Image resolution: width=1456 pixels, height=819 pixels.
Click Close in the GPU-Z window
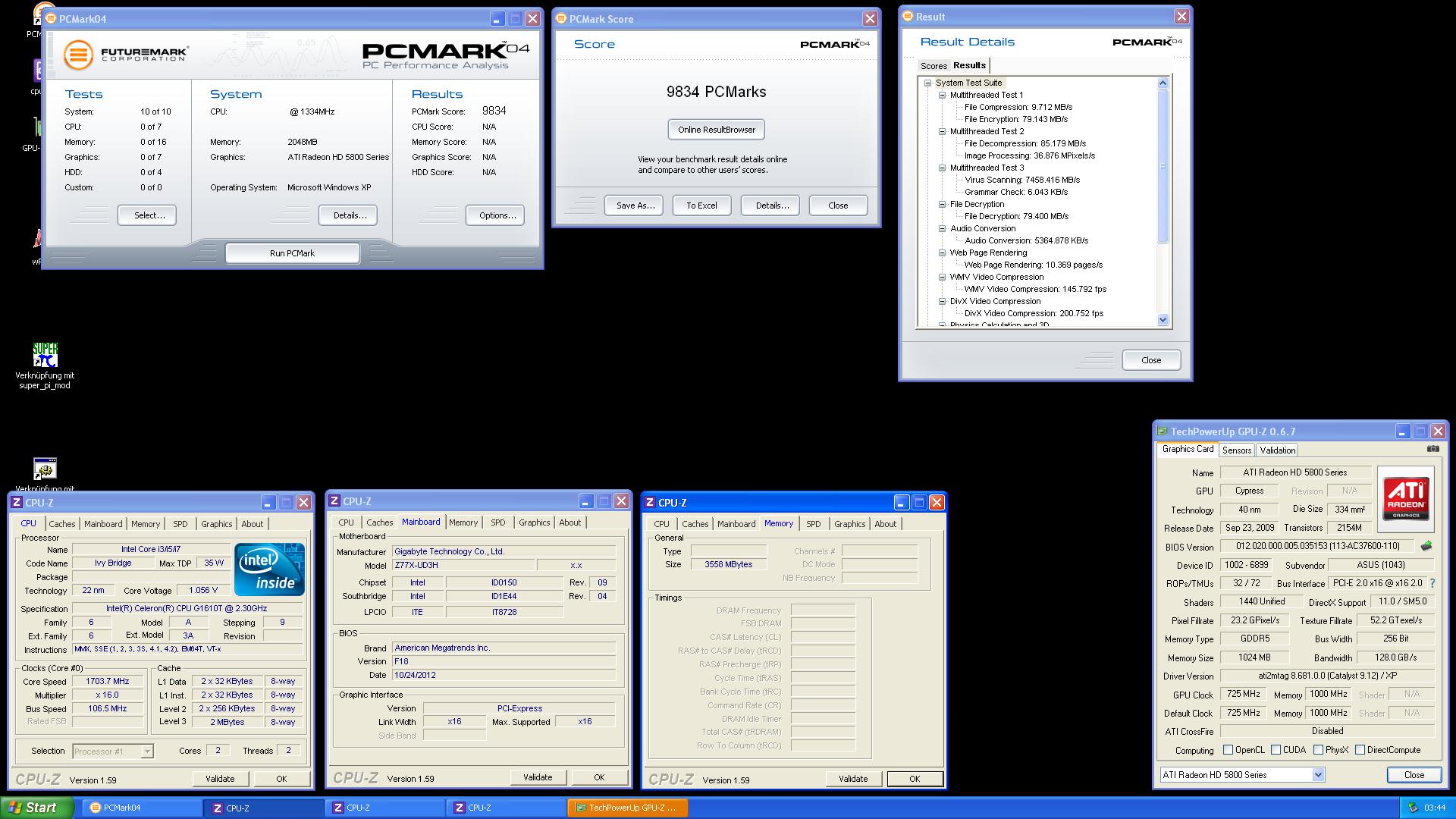click(1414, 775)
